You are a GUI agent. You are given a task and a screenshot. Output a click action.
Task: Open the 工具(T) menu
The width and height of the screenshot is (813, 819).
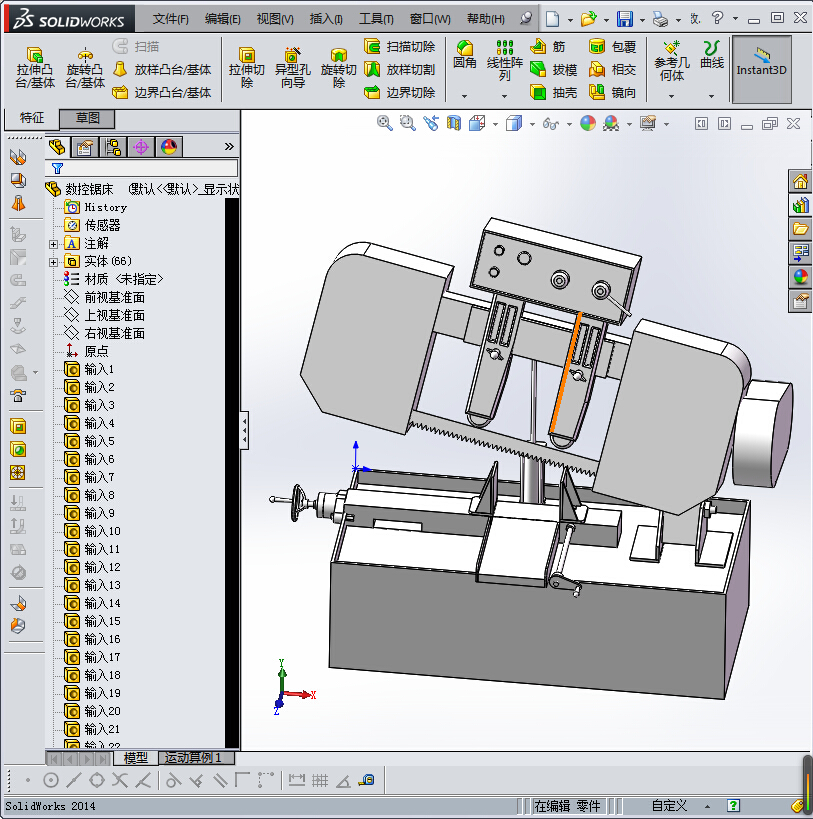pyautogui.click(x=376, y=19)
